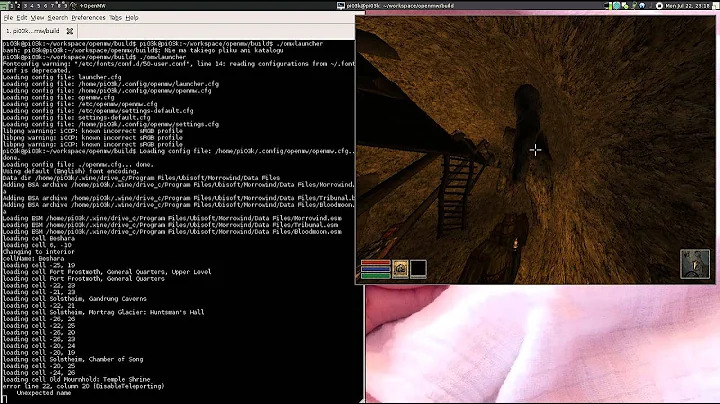Click the green fatigue bar in OpenMW HUD
Screen dimensions: 720x404
click(x=376, y=276)
